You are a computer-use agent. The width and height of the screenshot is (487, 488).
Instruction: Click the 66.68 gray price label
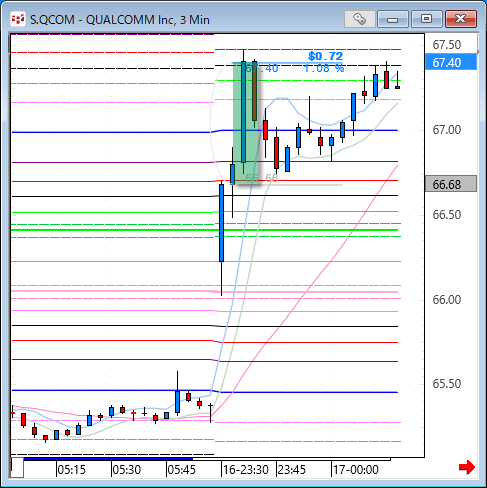pos(451,184)
